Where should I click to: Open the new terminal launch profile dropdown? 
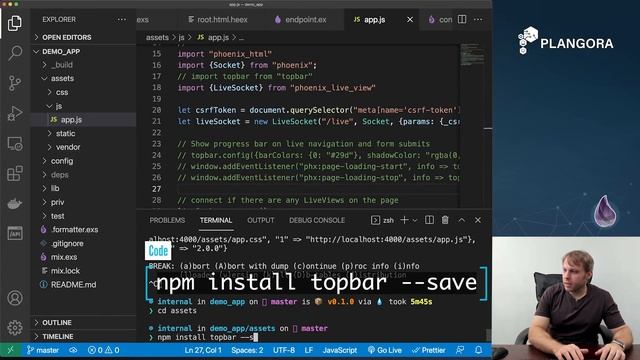(415, 220)
